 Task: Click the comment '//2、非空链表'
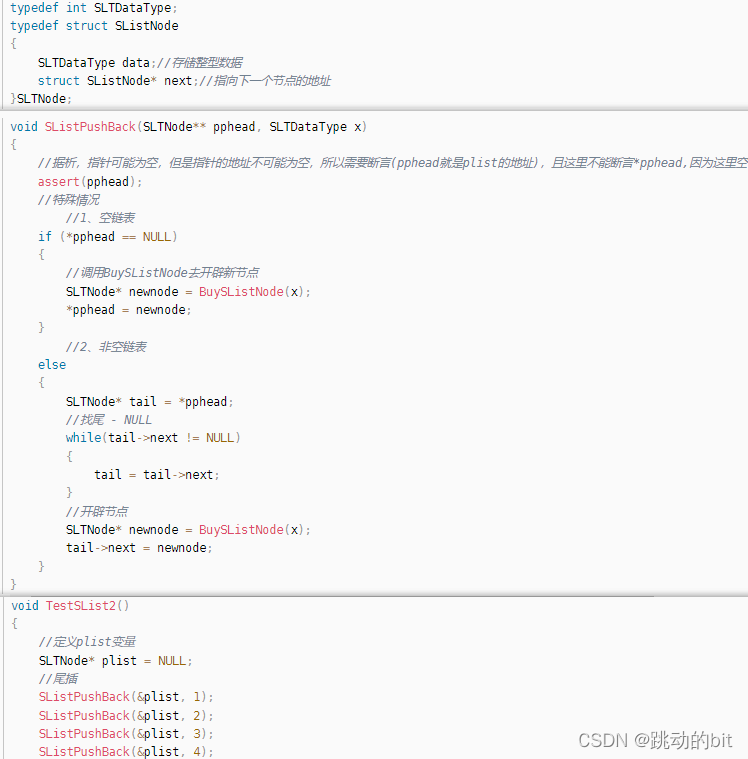point(106,347)
